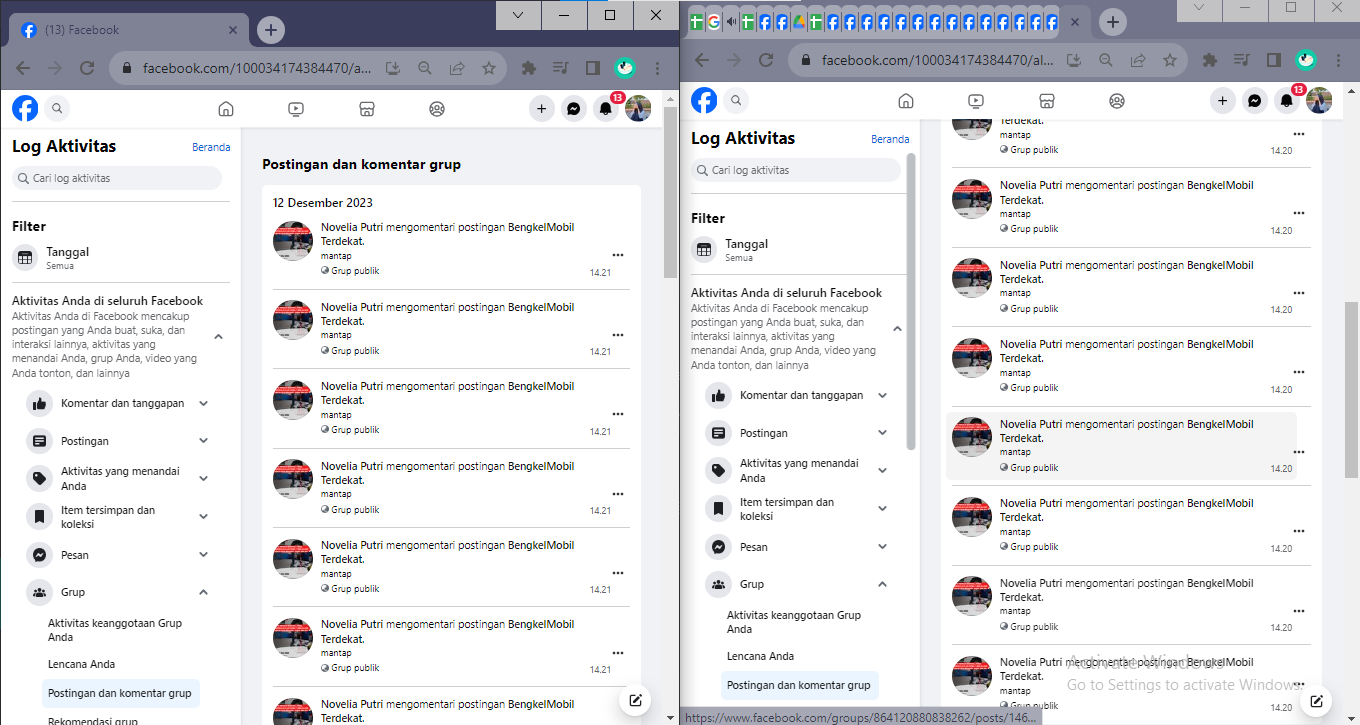
Task: Open Groups icon in right window
Action: tap(1117, 101)
